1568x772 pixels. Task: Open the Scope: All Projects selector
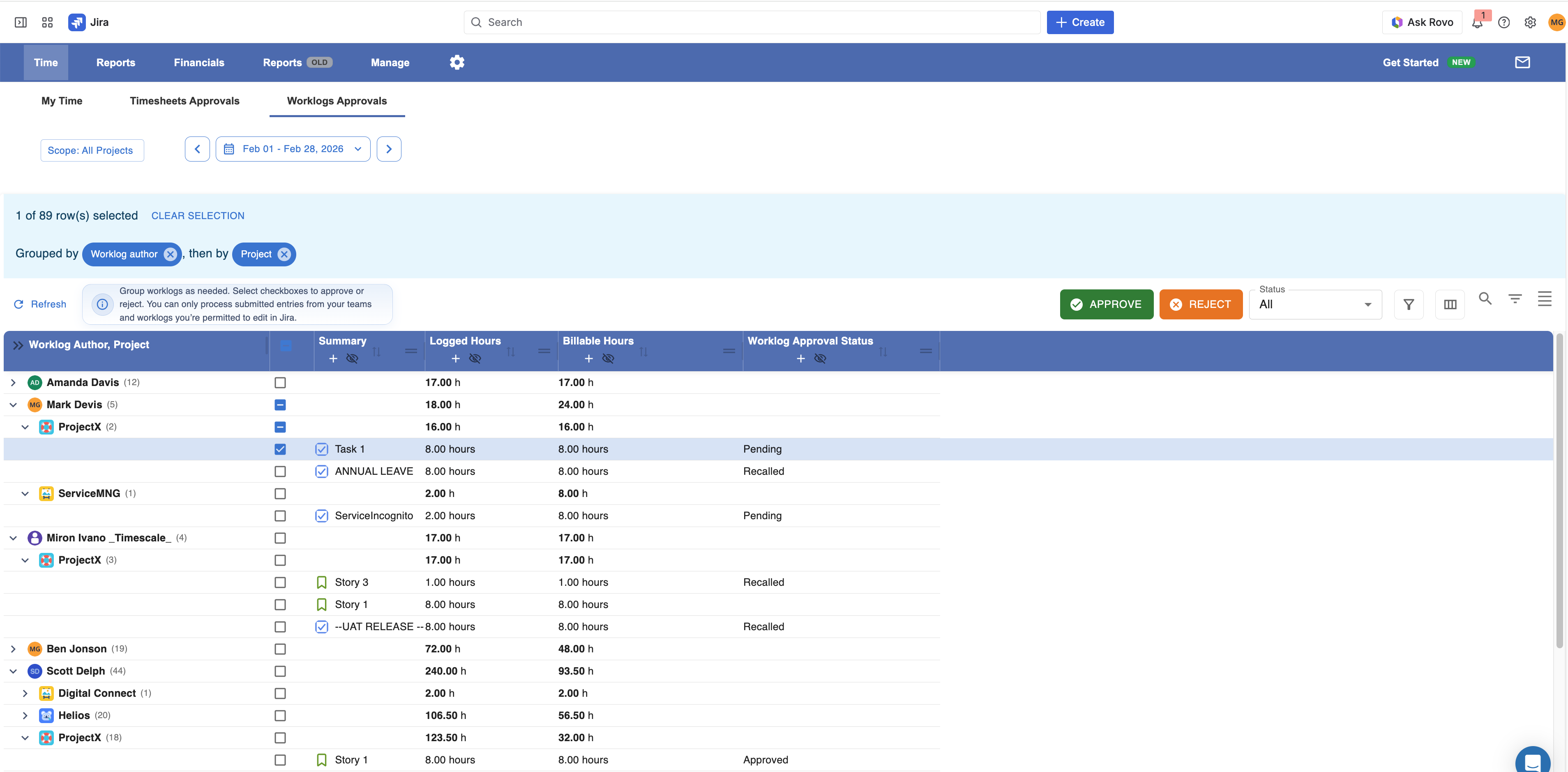click(x=92, y=150)
